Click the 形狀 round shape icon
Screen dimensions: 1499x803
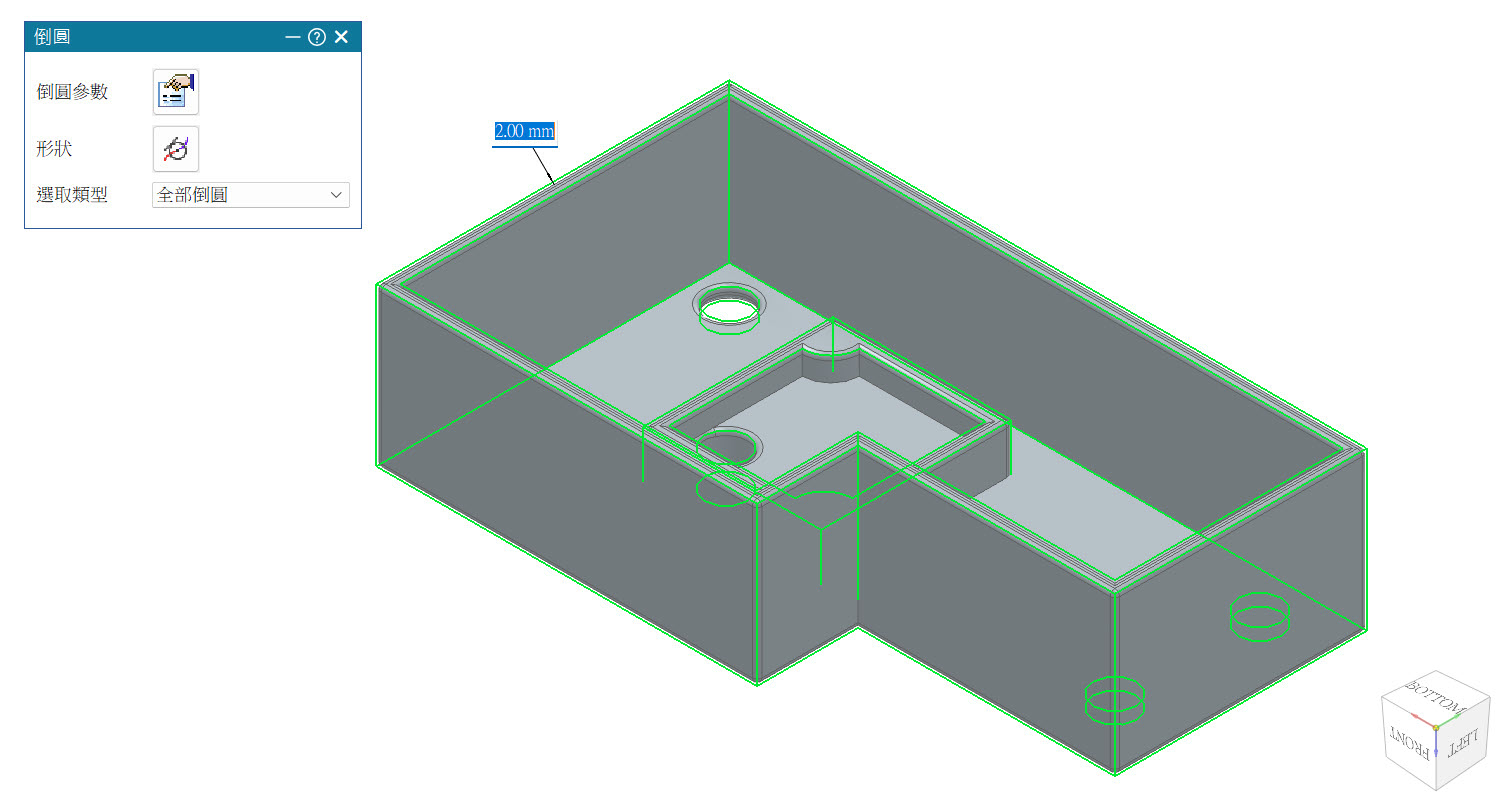175,150
